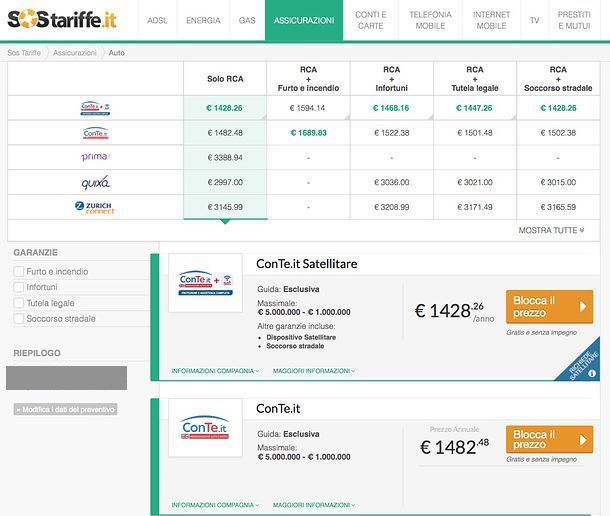Click the € 3145.99 Zurich price cell
The image size is (610, 516).
225,207
